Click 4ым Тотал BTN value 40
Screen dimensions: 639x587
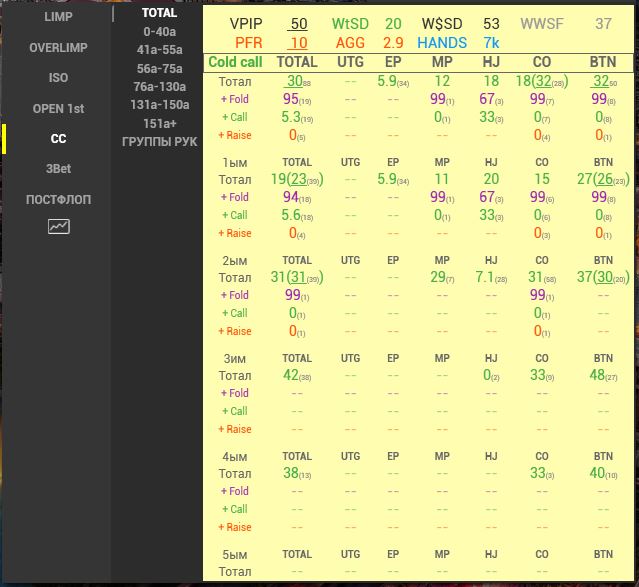(x=603, y=473)
